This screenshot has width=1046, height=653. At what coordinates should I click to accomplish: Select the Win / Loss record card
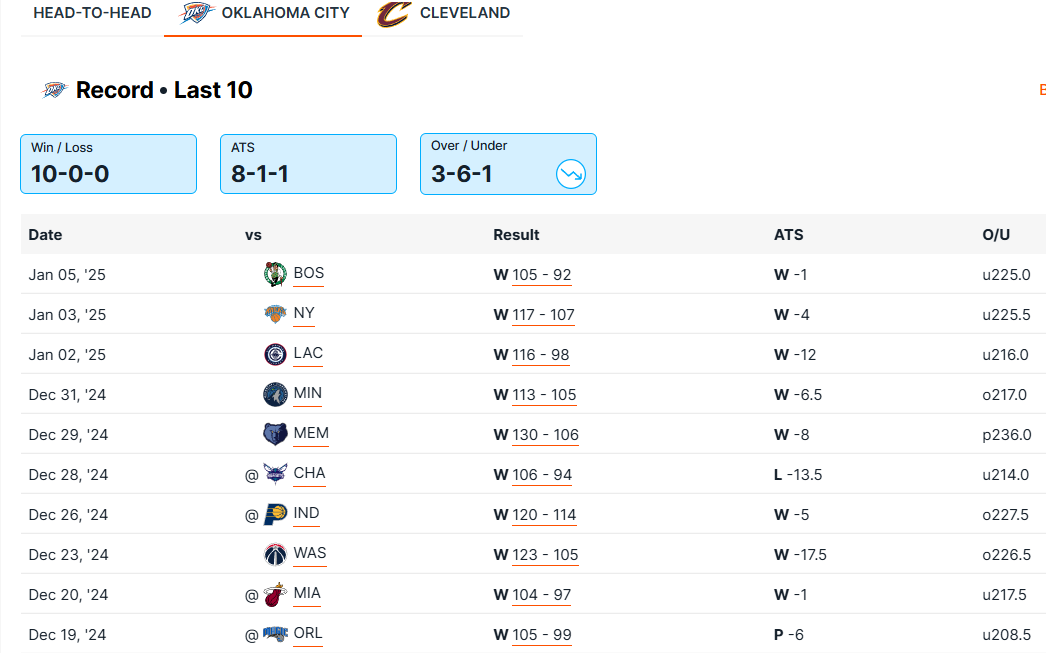(x=108, y=164)
